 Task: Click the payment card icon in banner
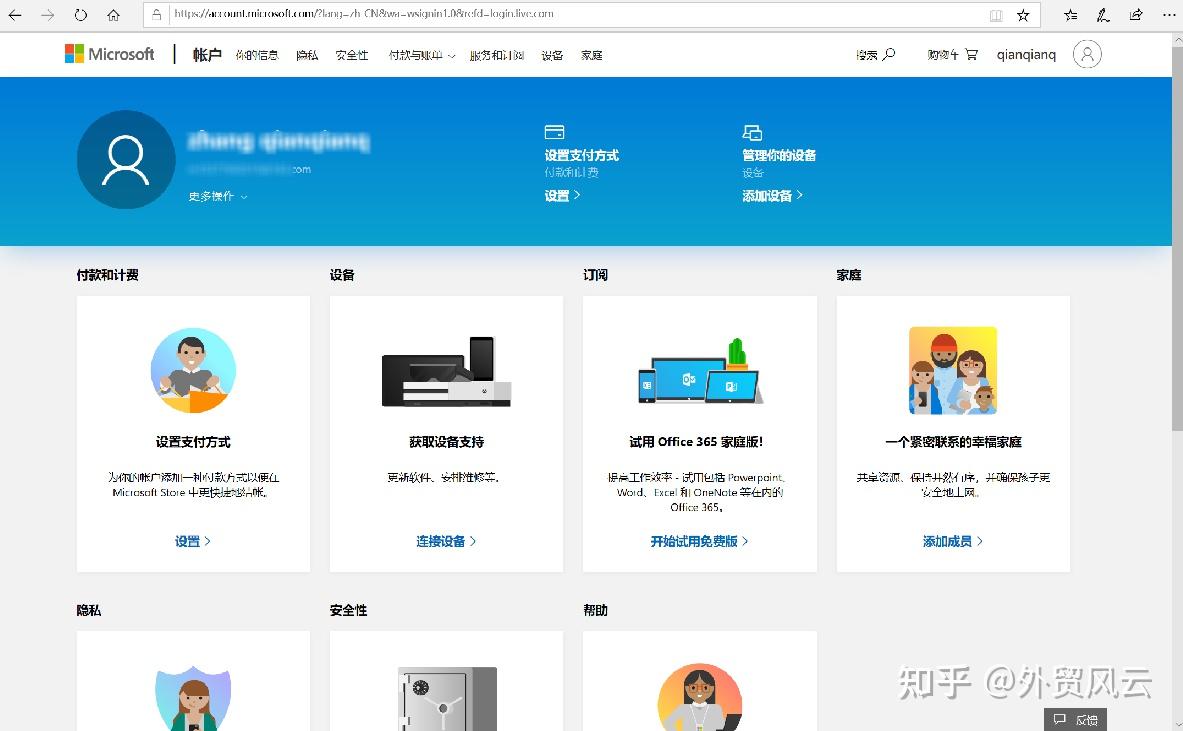555,132
